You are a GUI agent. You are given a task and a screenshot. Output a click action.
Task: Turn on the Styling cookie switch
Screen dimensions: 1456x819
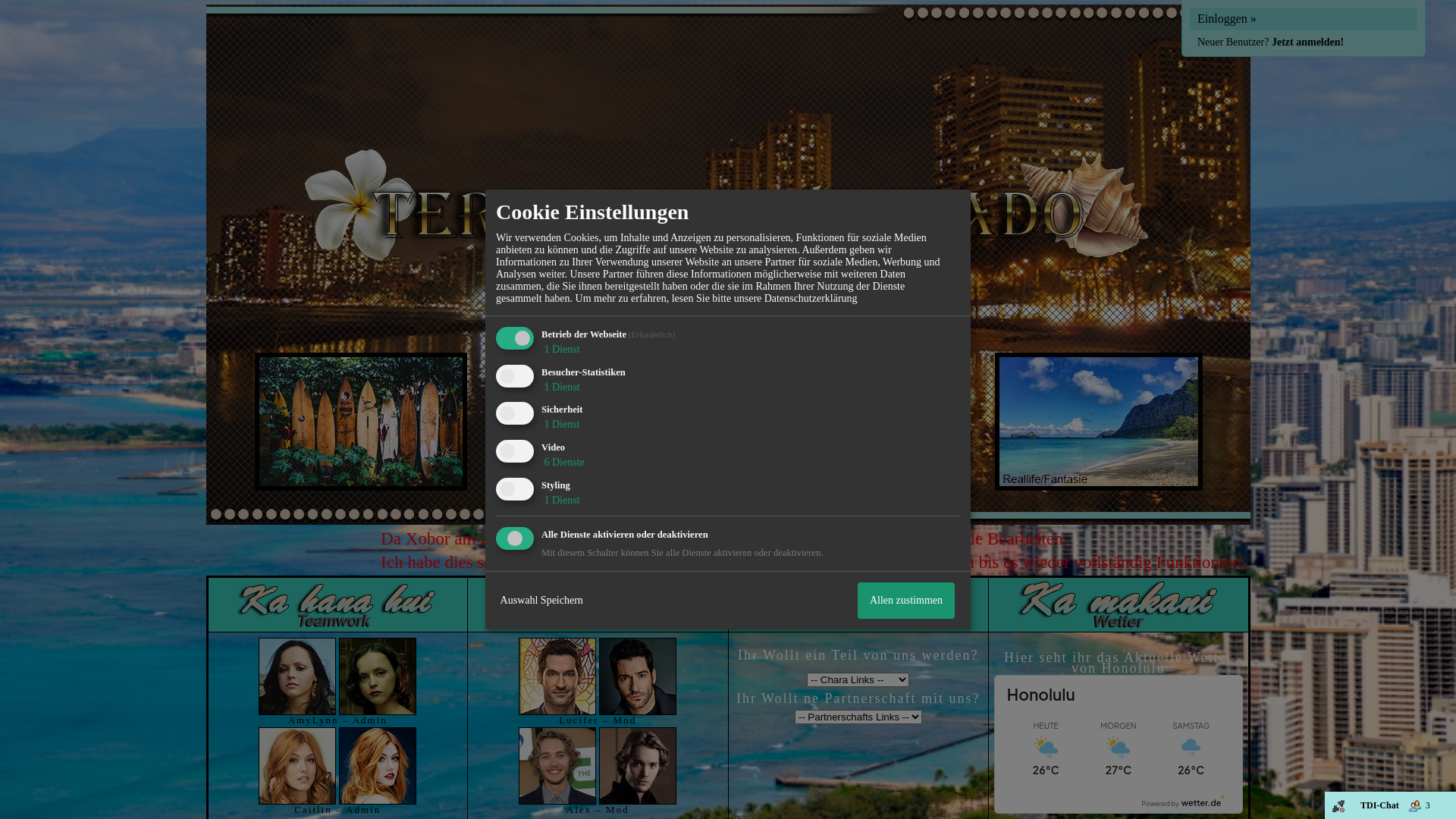tap(515, 489)
